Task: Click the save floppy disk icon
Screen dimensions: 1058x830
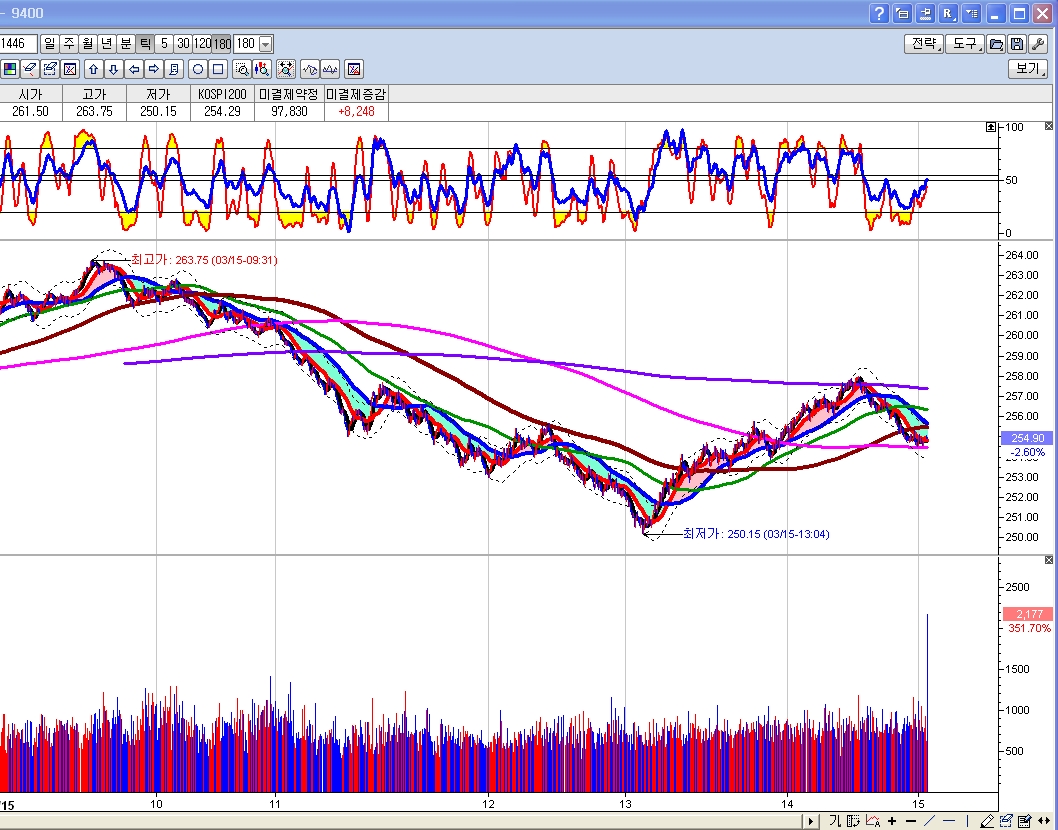Action: tap(1016, 44)
